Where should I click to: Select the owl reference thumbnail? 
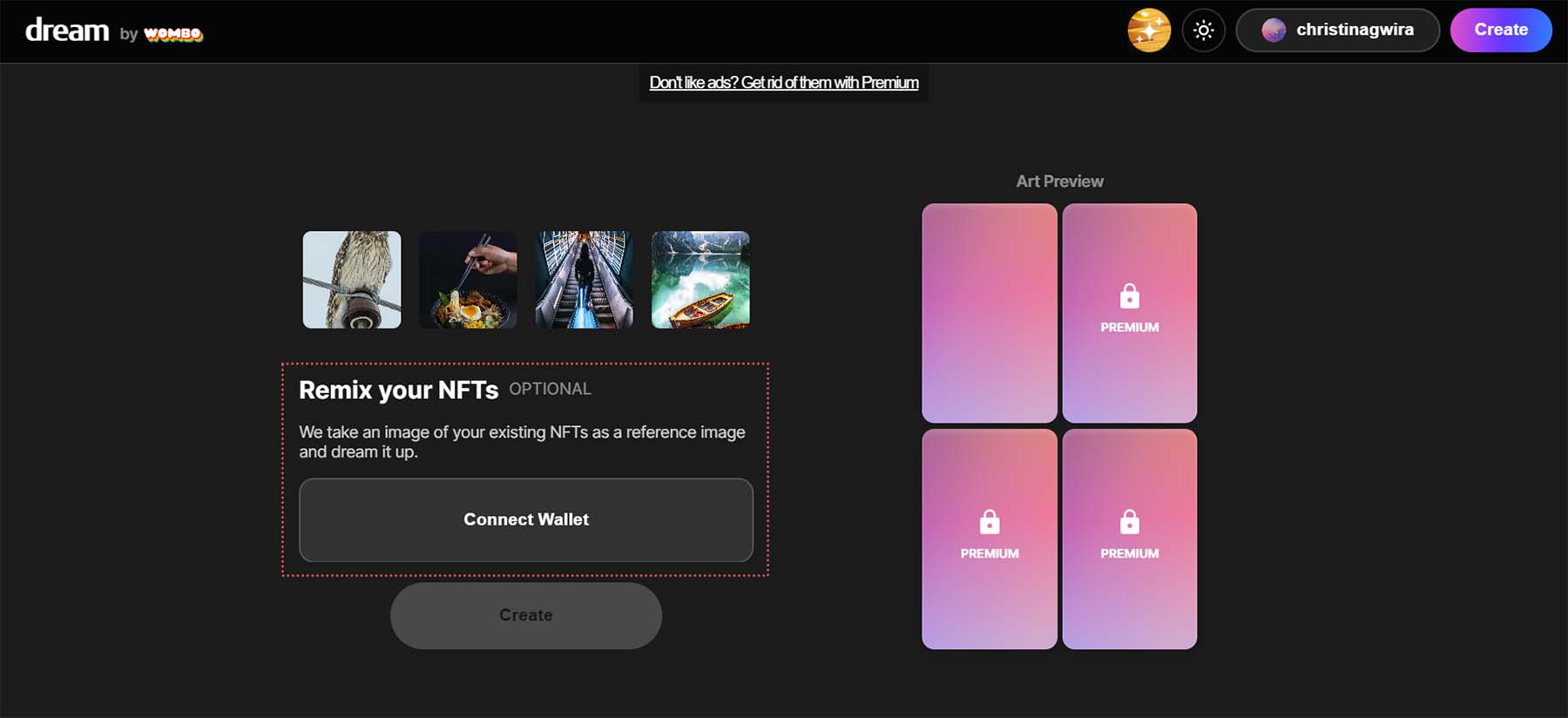click(x=352, y=280)
